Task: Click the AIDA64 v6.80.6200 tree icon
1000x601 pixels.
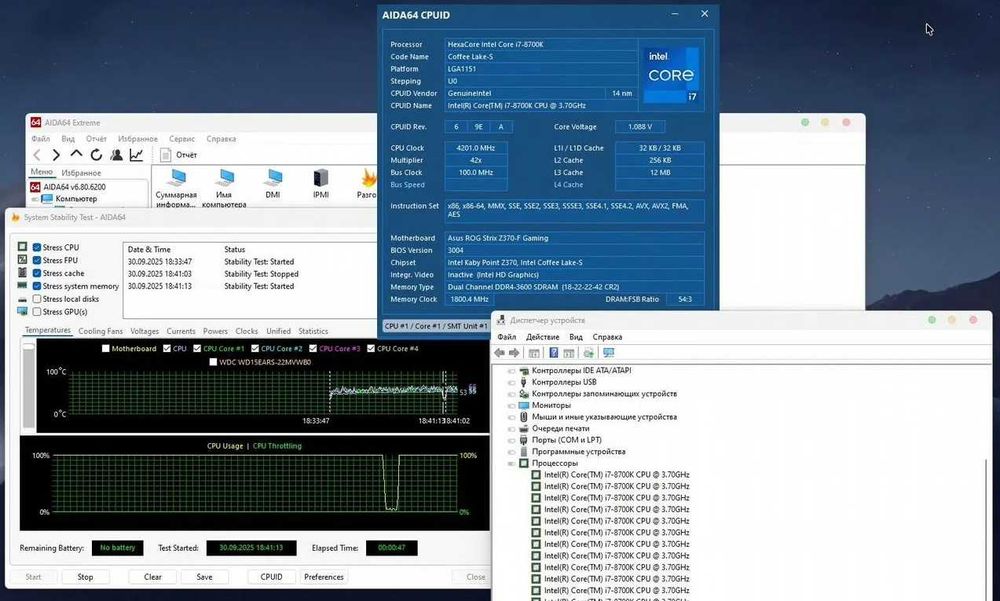Action: tap(35, 187)
